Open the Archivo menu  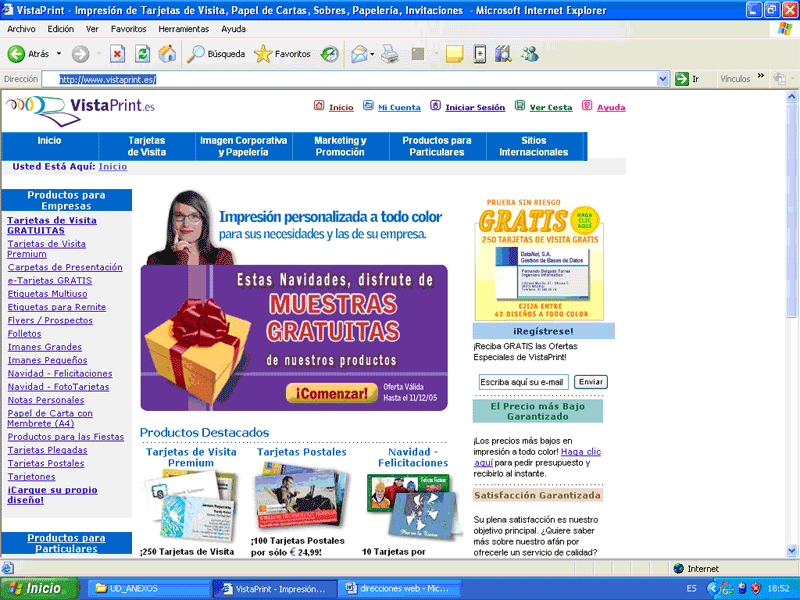(21, 29)
